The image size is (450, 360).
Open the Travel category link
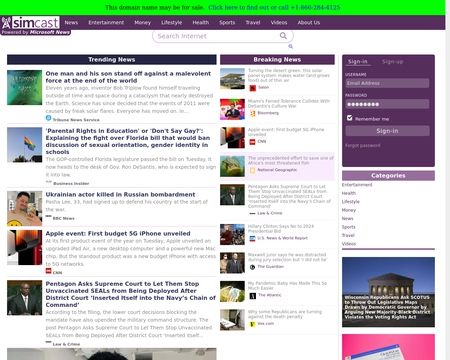(x=348, y=235)
